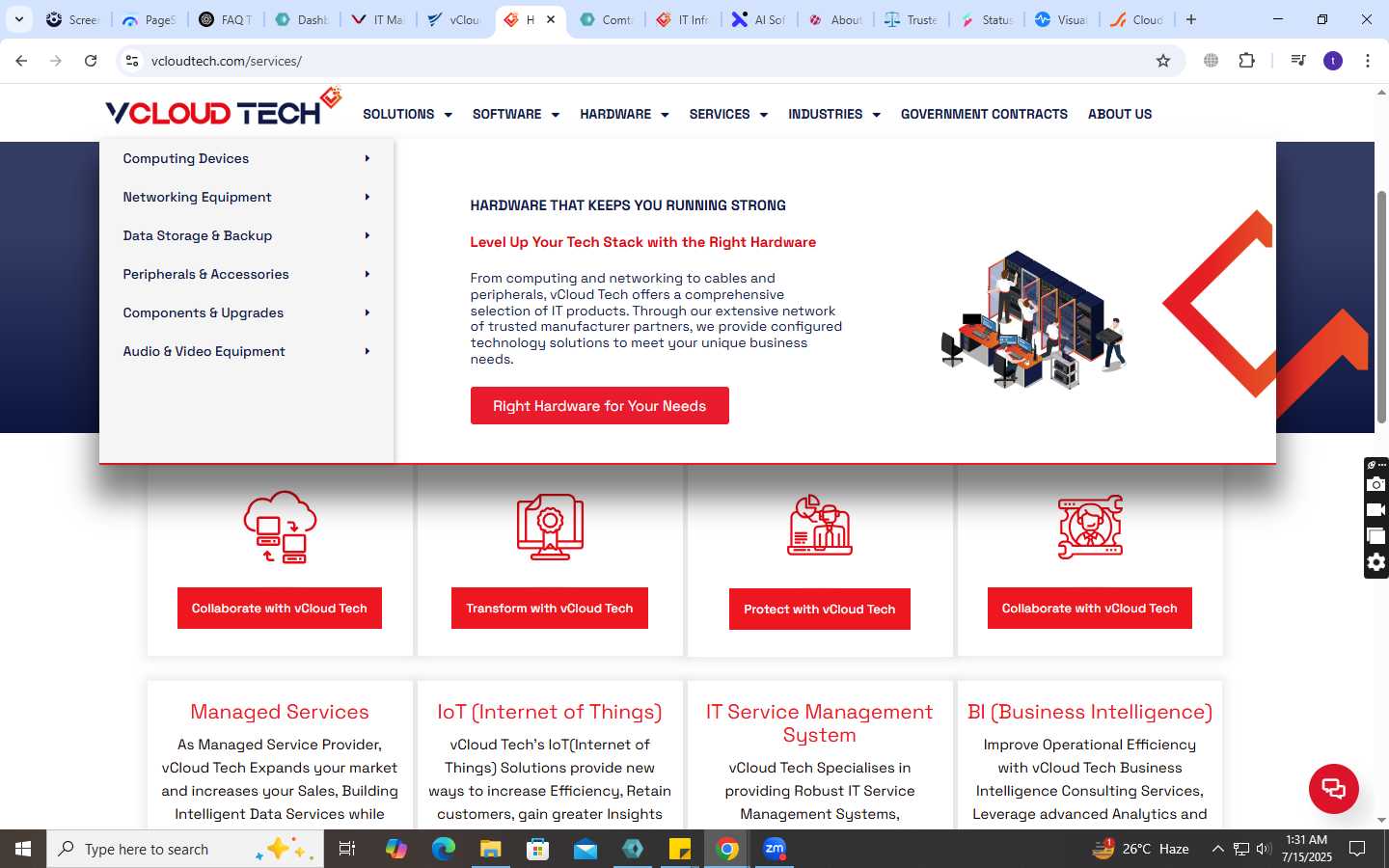The image size is (1389, 868).
Task: Click the cloud devices sync icon
Action: 280,527
